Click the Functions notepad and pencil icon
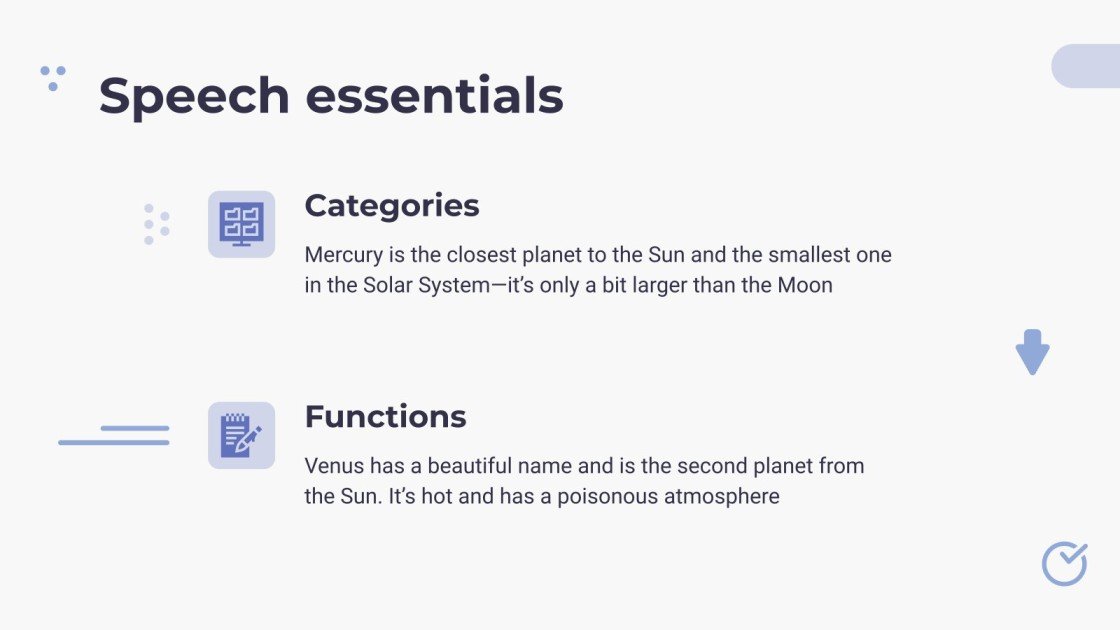Image resolution: width=1120 pixels, height=630 pixels. [x=241, y=435]
